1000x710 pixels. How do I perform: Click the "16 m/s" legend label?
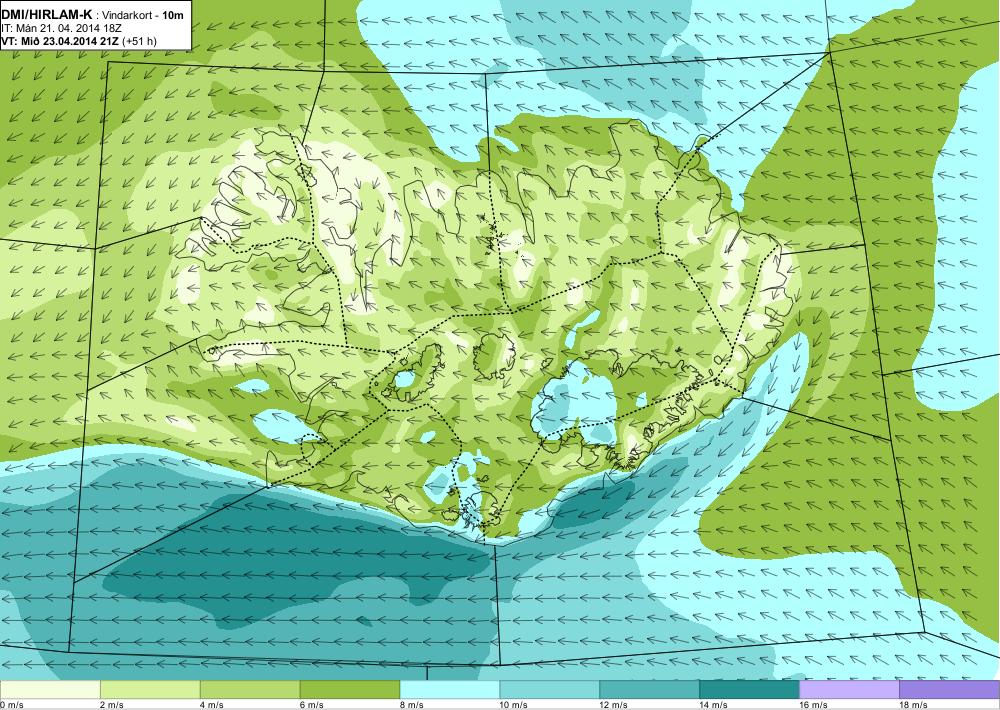[813, 705]
